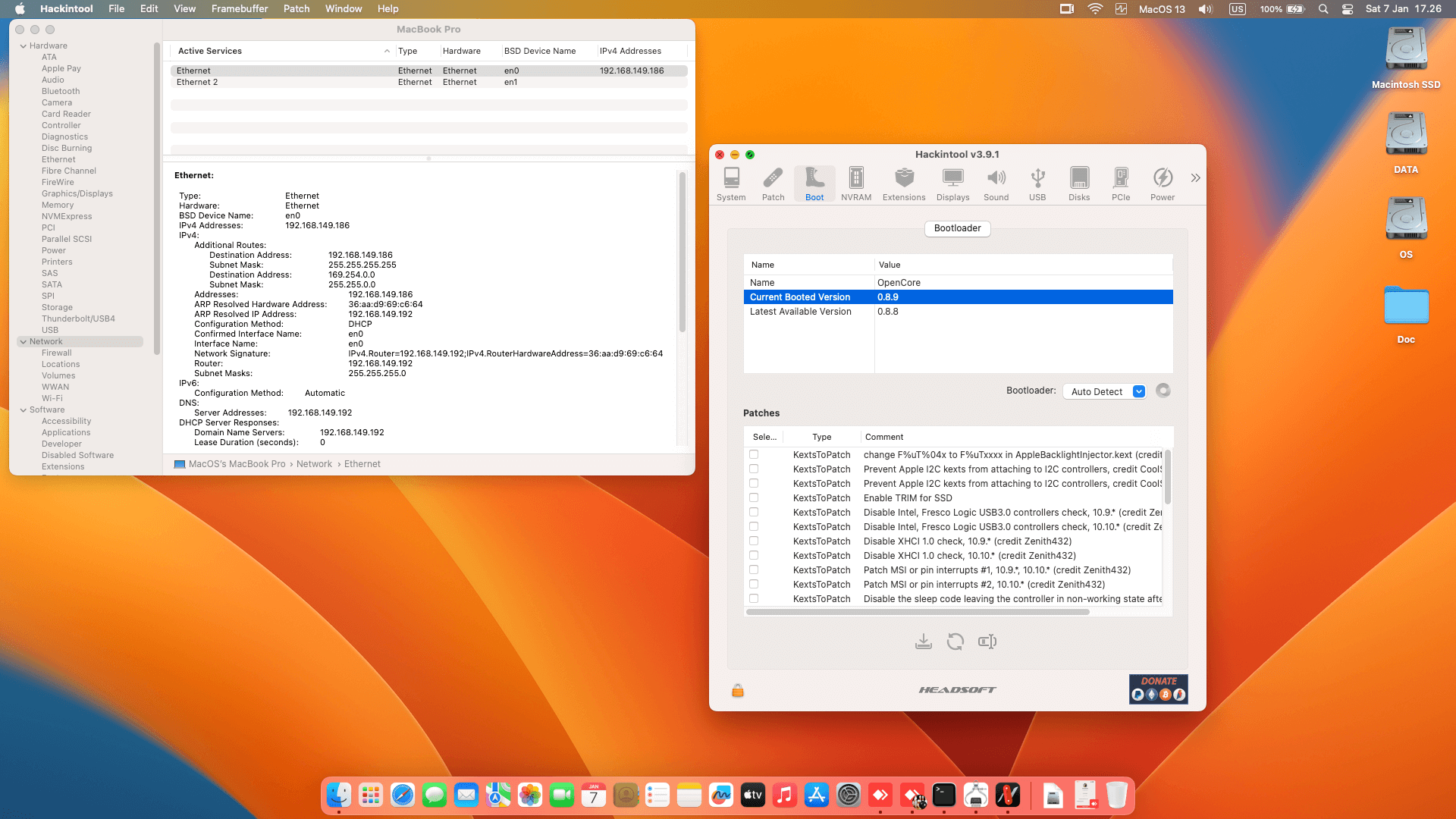
Task: Open the Bootloader Auto Detect dropdown
Action: 1104,392
